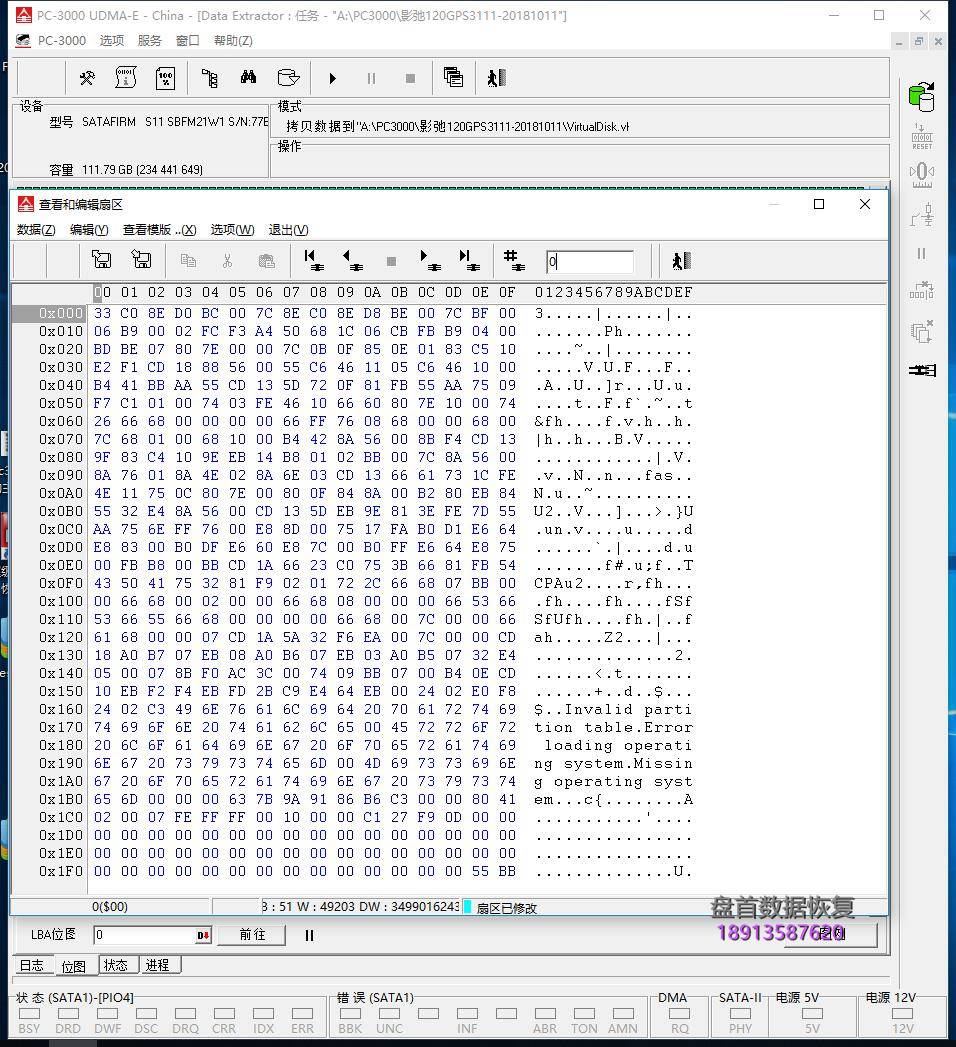This screenshot has width=956, height=1047.
Task: Open the utility tools (hammer and wrench) icon
Action: coord(87,78)
